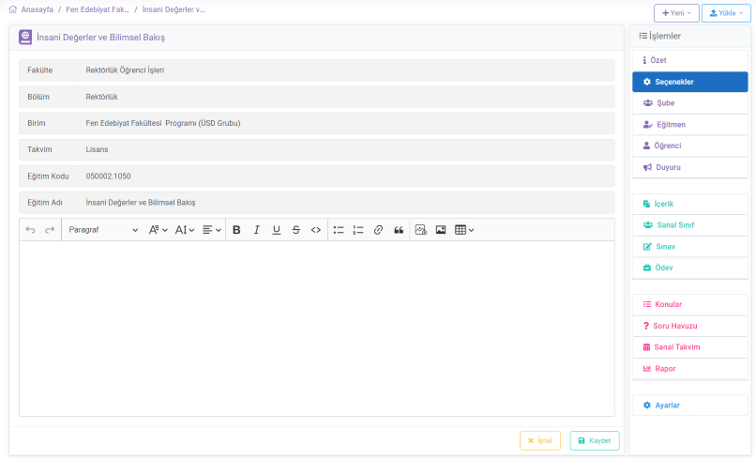This screenshot has width=756, height=460.
Task: Toggle bold formatting in the editor
Action: (x=237, y=230)
